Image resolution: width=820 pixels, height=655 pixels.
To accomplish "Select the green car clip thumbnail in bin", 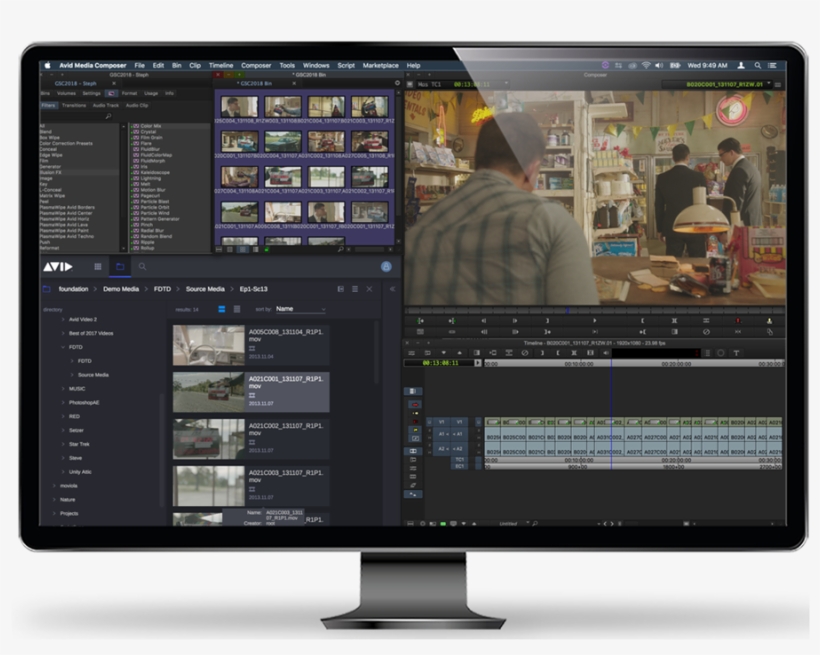I will (283, 142).
